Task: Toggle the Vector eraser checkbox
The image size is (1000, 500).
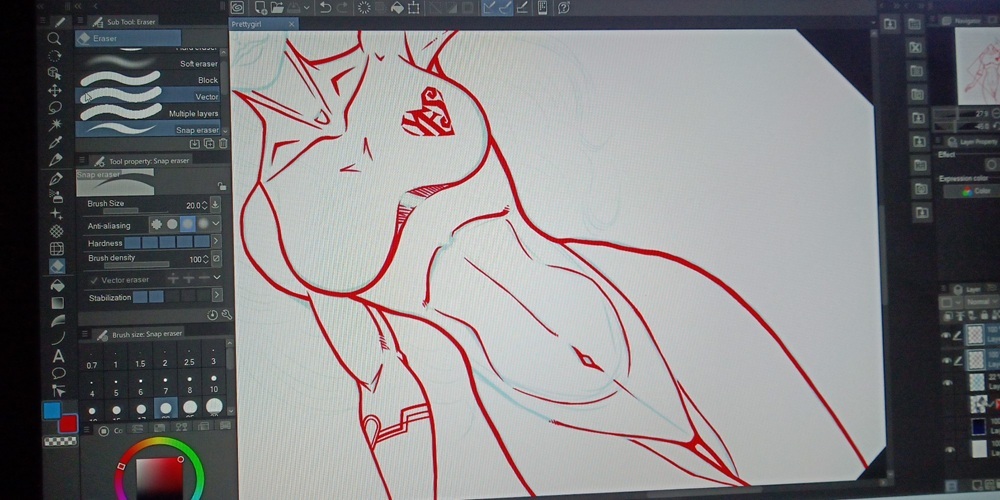Action: (x=94, y=281)
